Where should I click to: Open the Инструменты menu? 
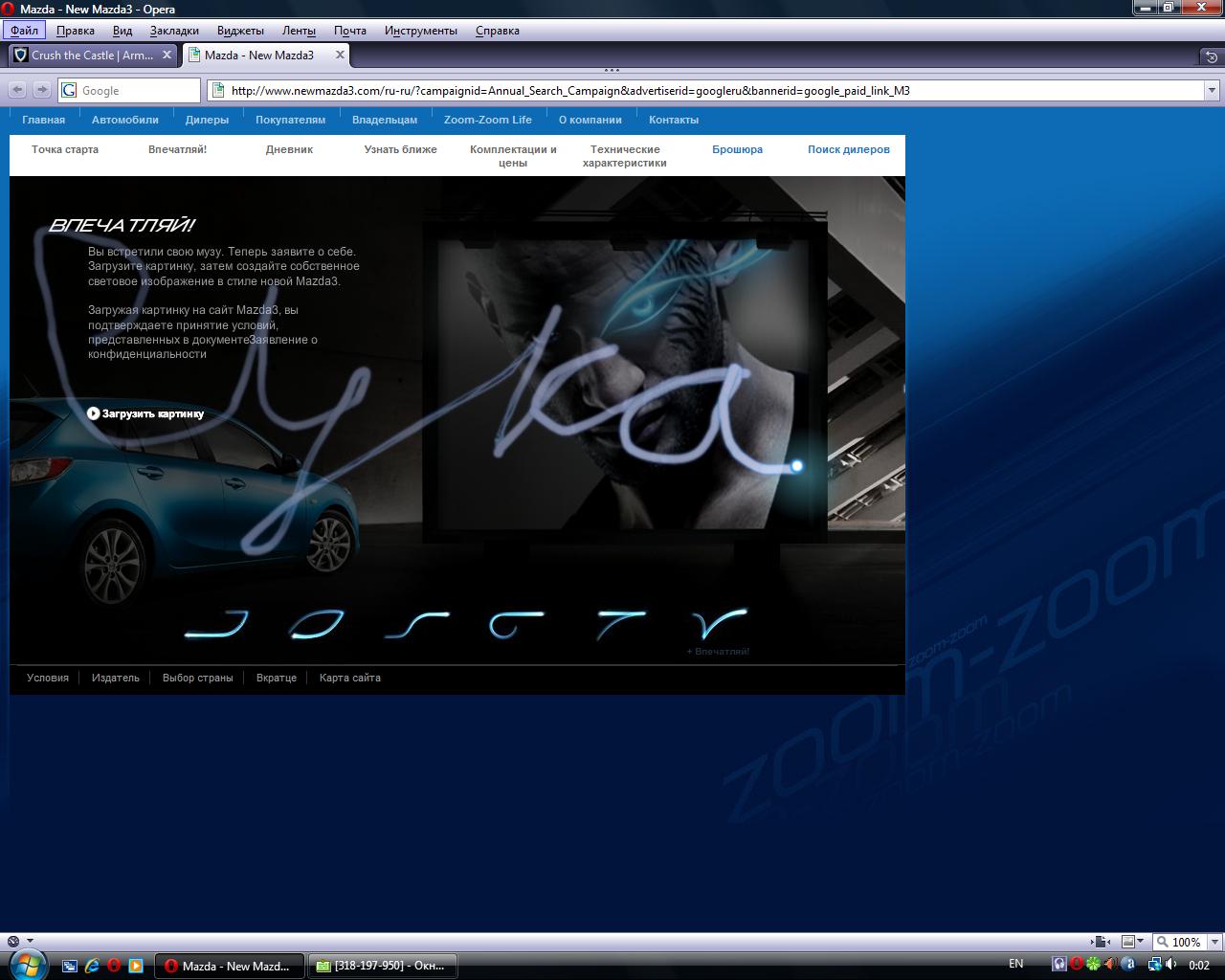pyautogui.click(x=421, y=31)
